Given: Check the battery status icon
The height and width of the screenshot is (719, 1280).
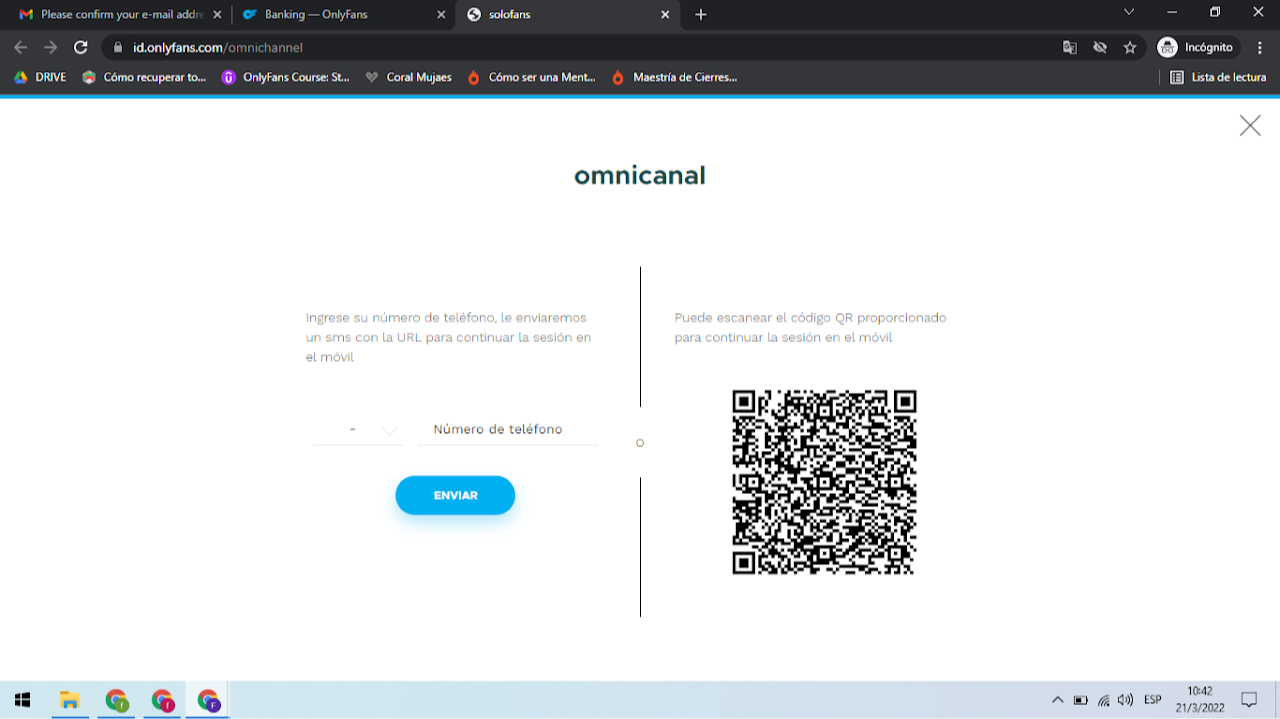Looking at the screenshot, I should (x=1081, y=700).
